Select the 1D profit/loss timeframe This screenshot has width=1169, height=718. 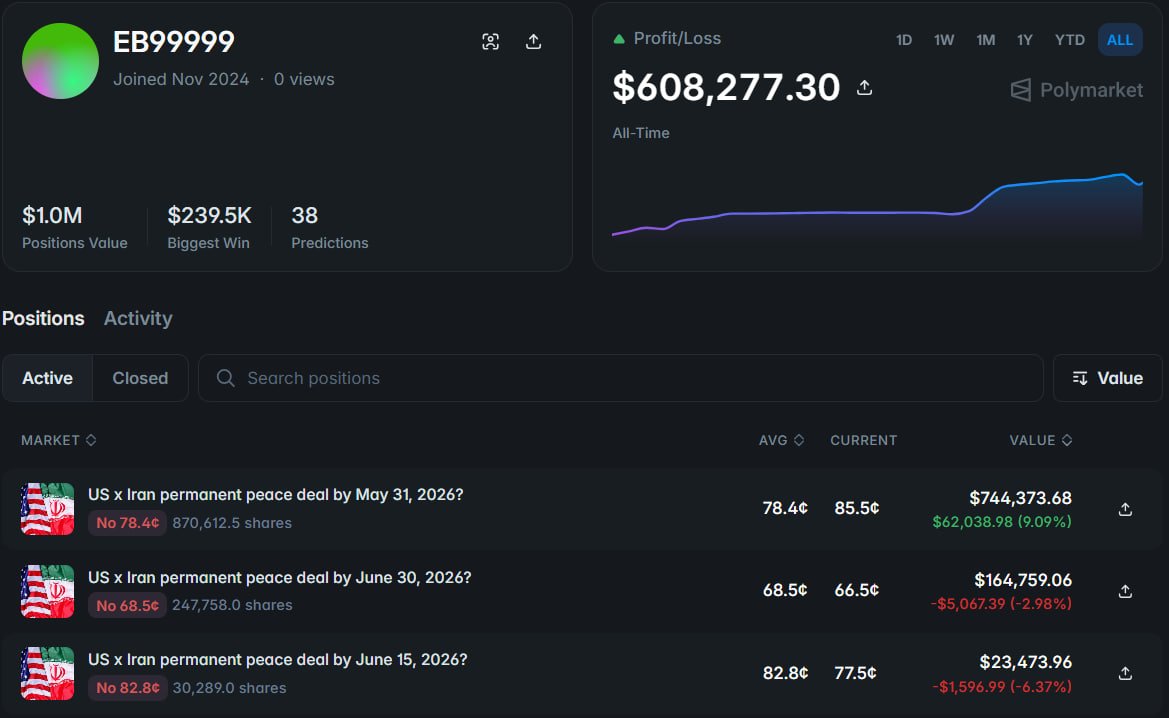pos(904,40)
